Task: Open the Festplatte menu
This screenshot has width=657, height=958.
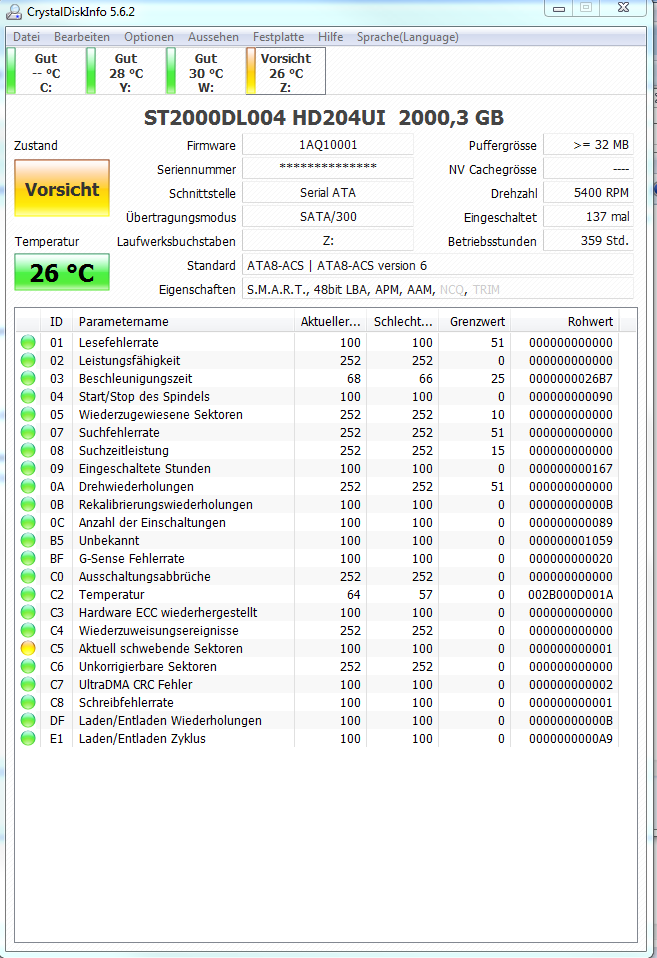Action: (x=278, y=37)
